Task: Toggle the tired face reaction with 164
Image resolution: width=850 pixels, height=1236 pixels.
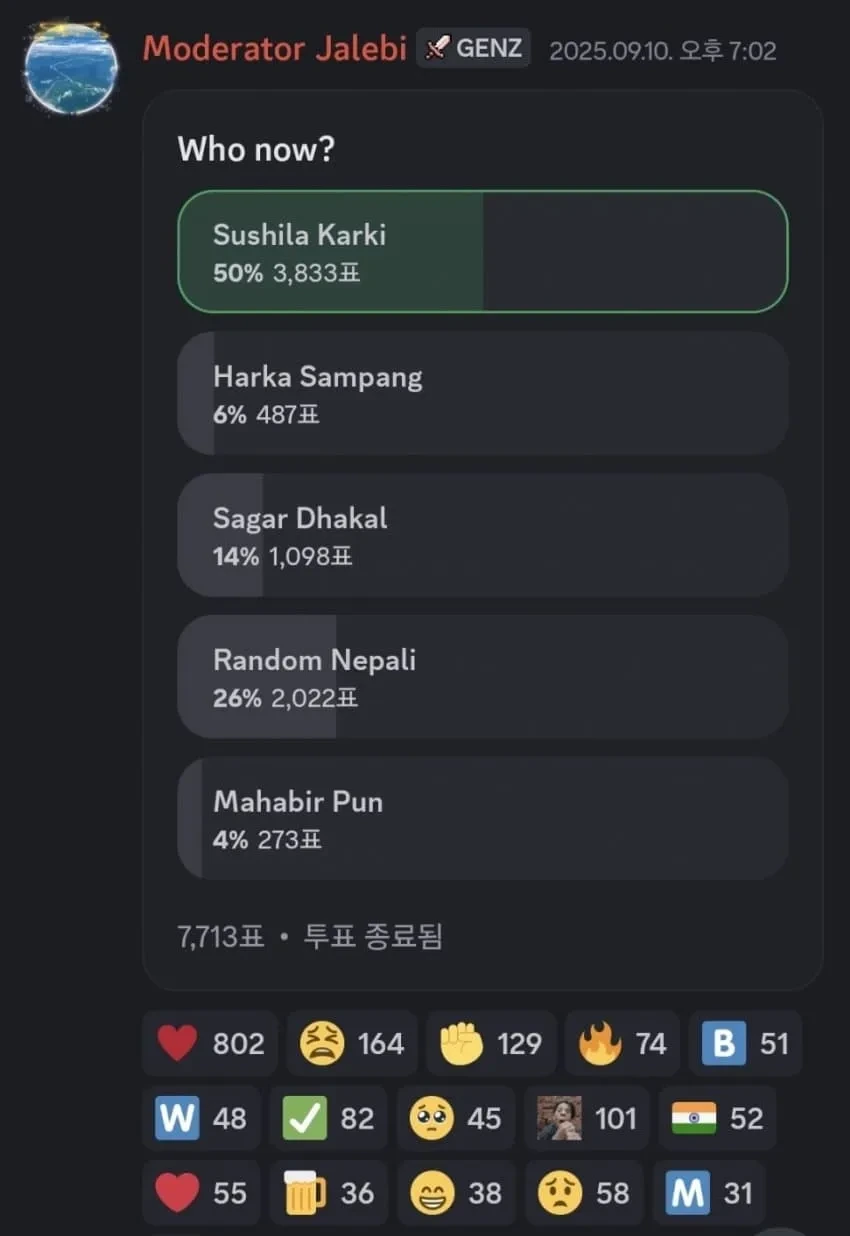Action: pos(351,1044)
